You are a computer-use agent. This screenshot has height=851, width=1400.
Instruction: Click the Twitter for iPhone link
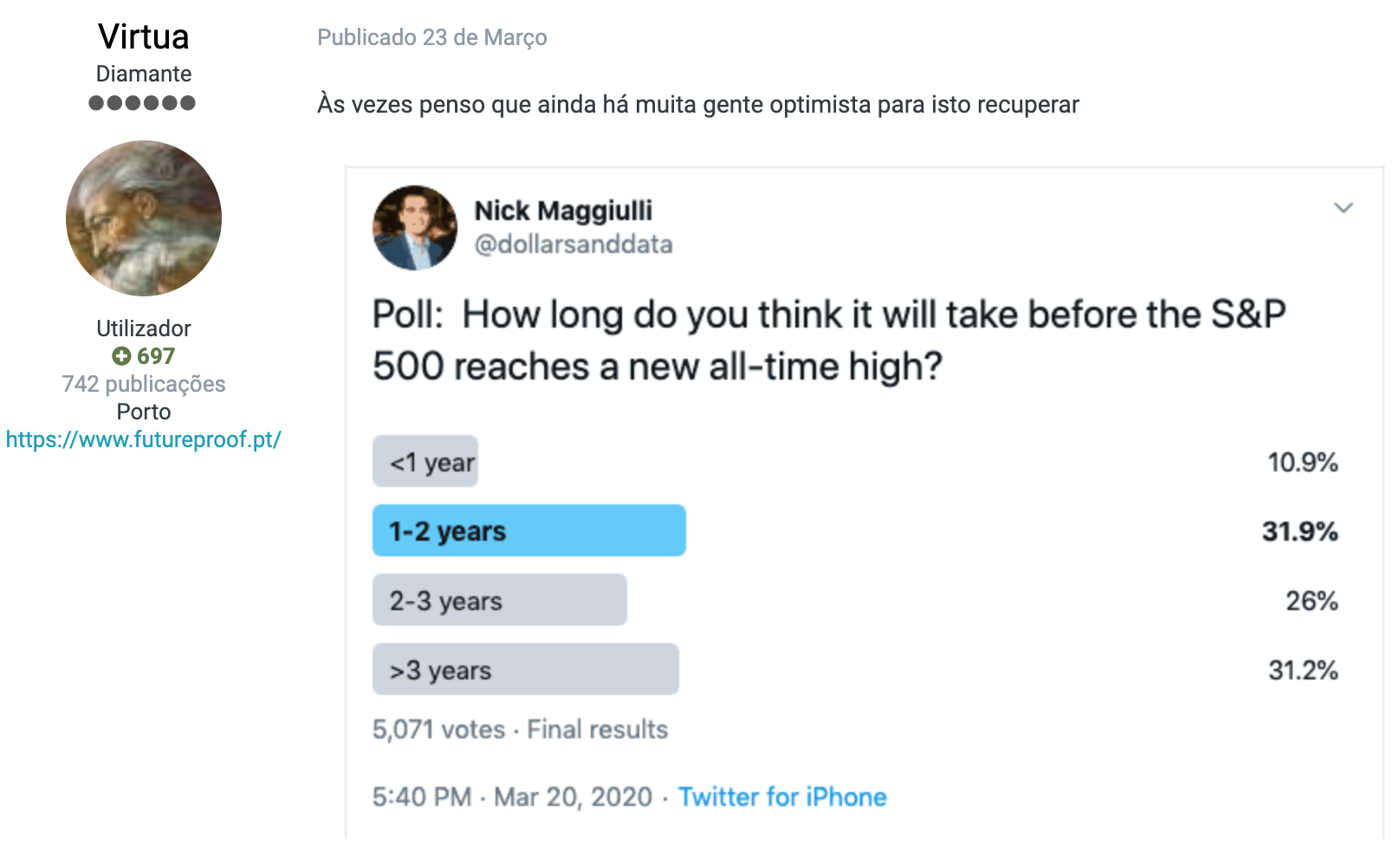[782, 797]
